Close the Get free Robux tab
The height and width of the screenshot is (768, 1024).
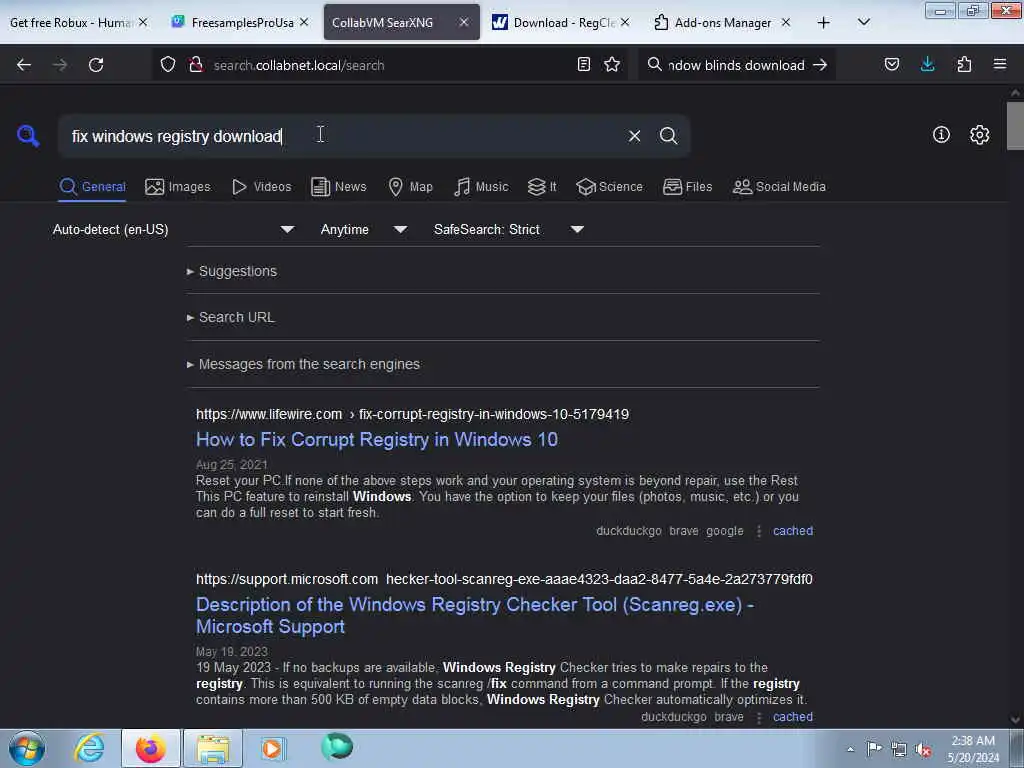pos(143,22)
